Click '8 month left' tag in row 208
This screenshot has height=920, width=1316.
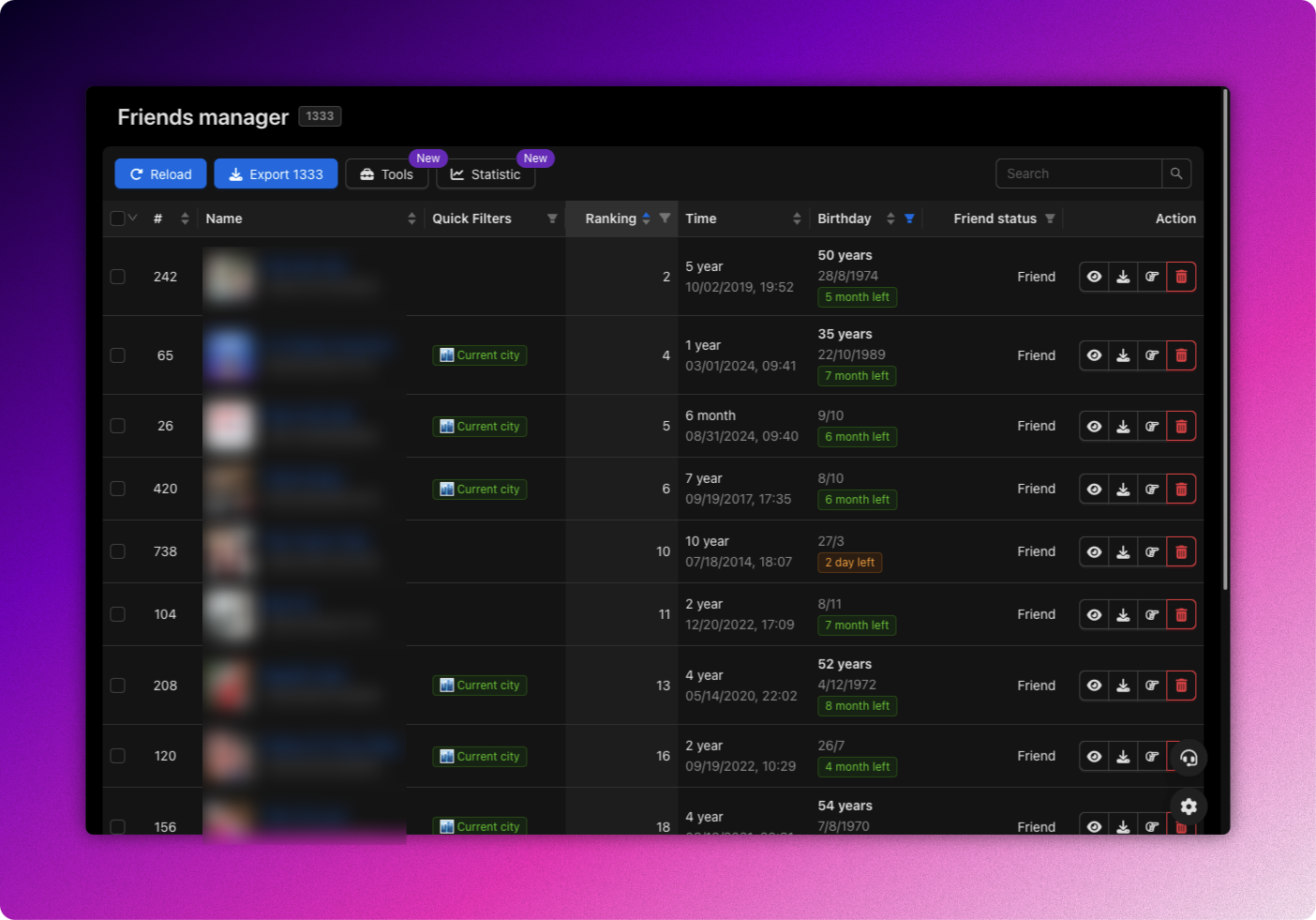pos(858,706)
